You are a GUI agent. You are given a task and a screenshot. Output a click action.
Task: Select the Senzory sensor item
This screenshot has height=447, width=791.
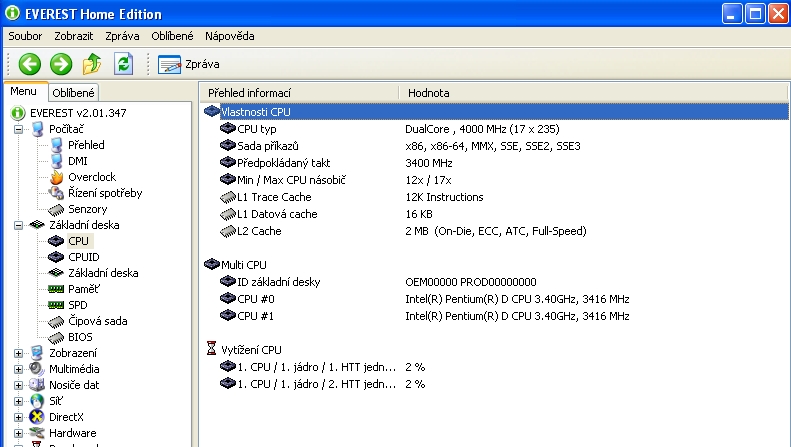(x=87, y=209)
